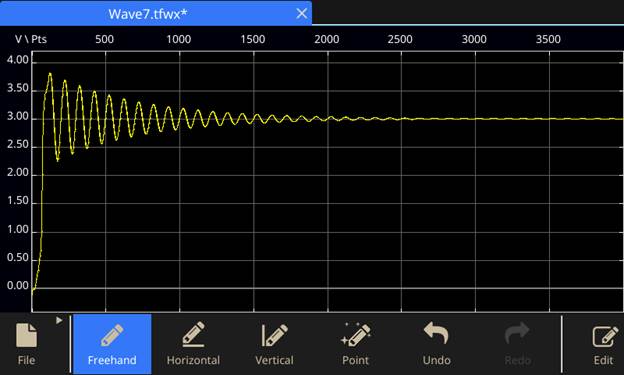Close the Wave7.tfwx tab
Viewport: 624px width, 375px height.
click(x=302, y=14)
